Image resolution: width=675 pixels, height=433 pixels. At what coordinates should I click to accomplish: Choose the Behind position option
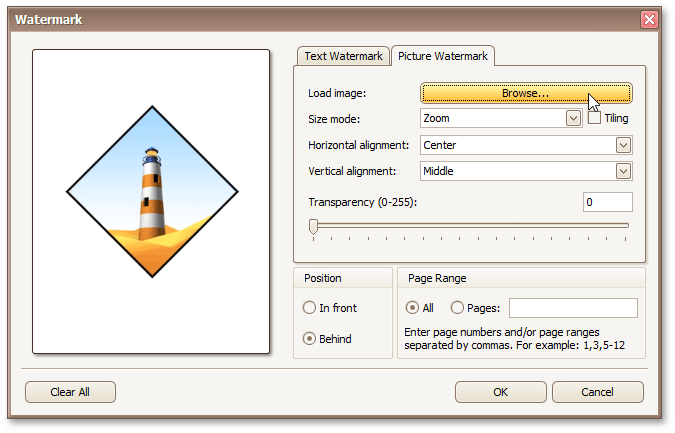pos(310,339)
